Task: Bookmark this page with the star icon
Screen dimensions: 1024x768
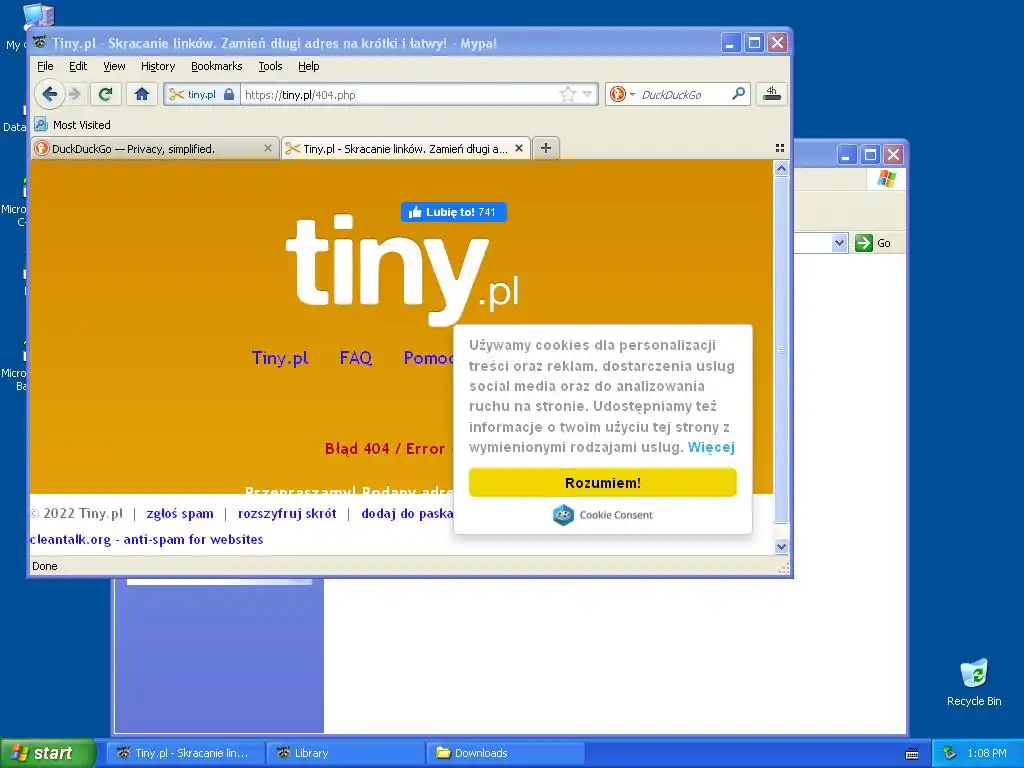Action: [x=568, y=95]
